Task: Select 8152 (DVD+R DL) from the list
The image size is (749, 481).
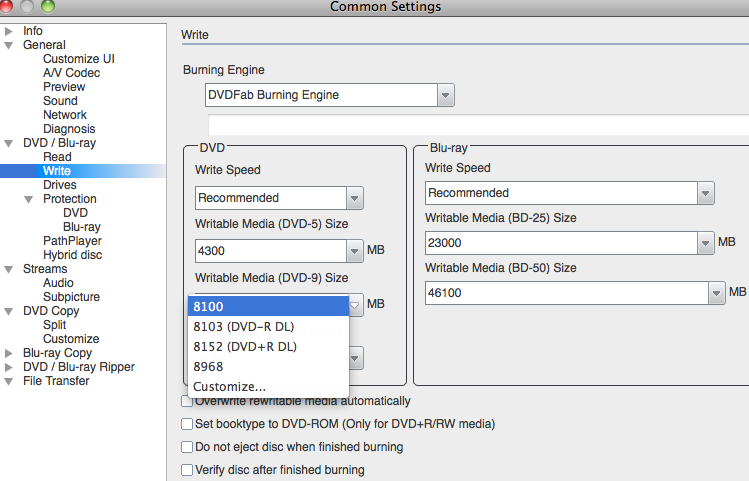Action: tap(245, 346)
